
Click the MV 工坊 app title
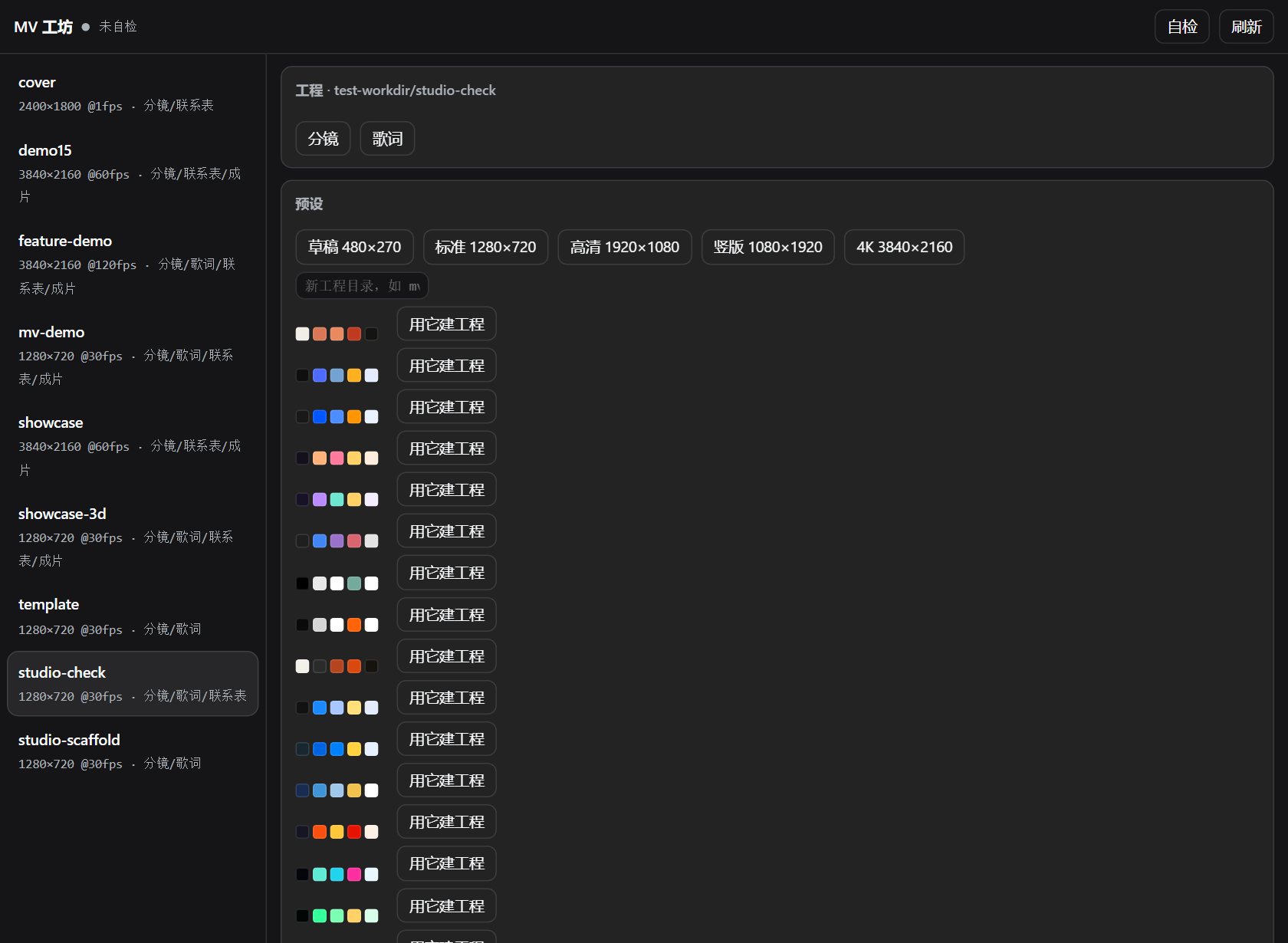43,27
